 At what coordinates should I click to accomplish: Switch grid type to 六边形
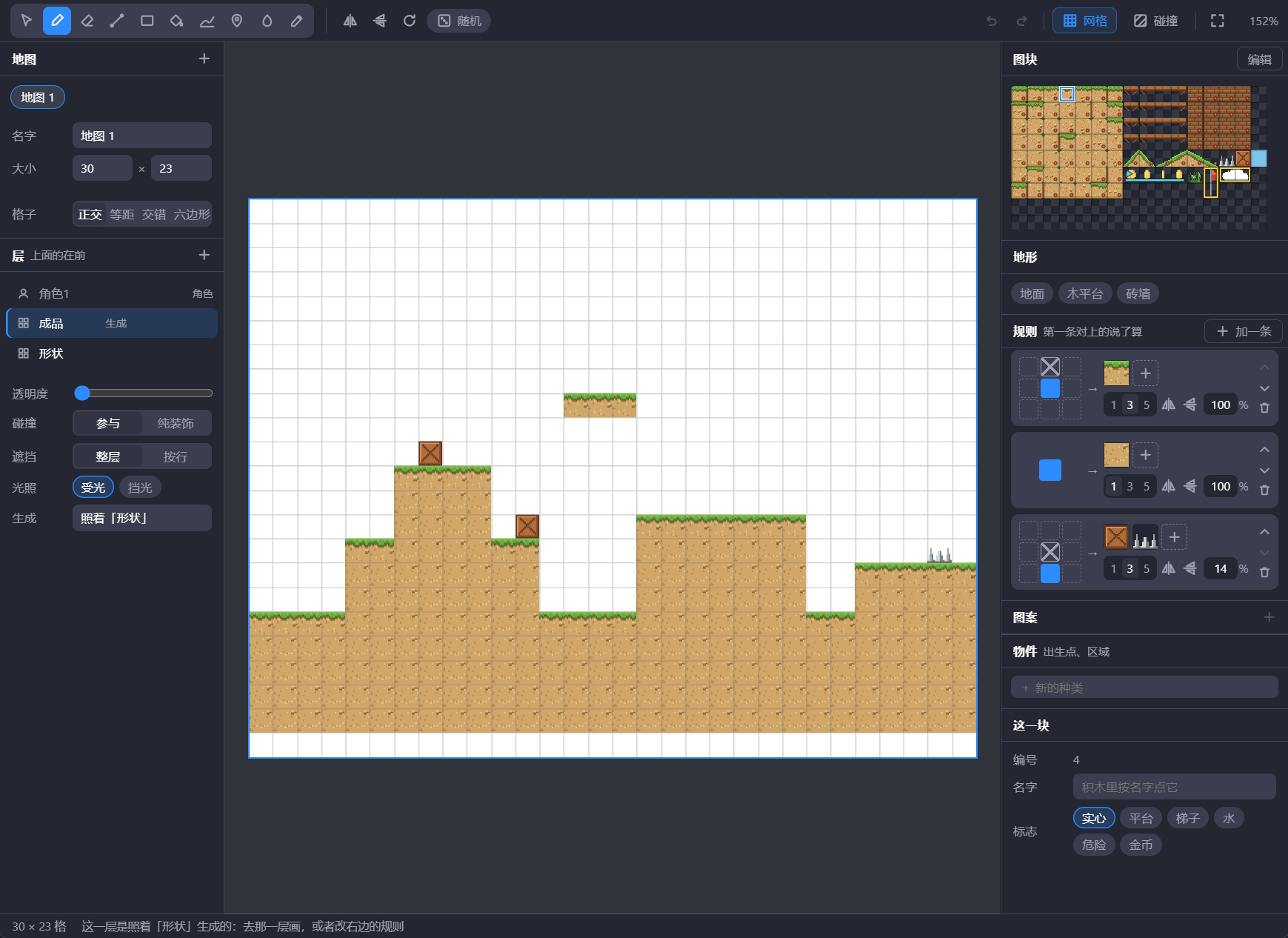[x=192, y=214]
